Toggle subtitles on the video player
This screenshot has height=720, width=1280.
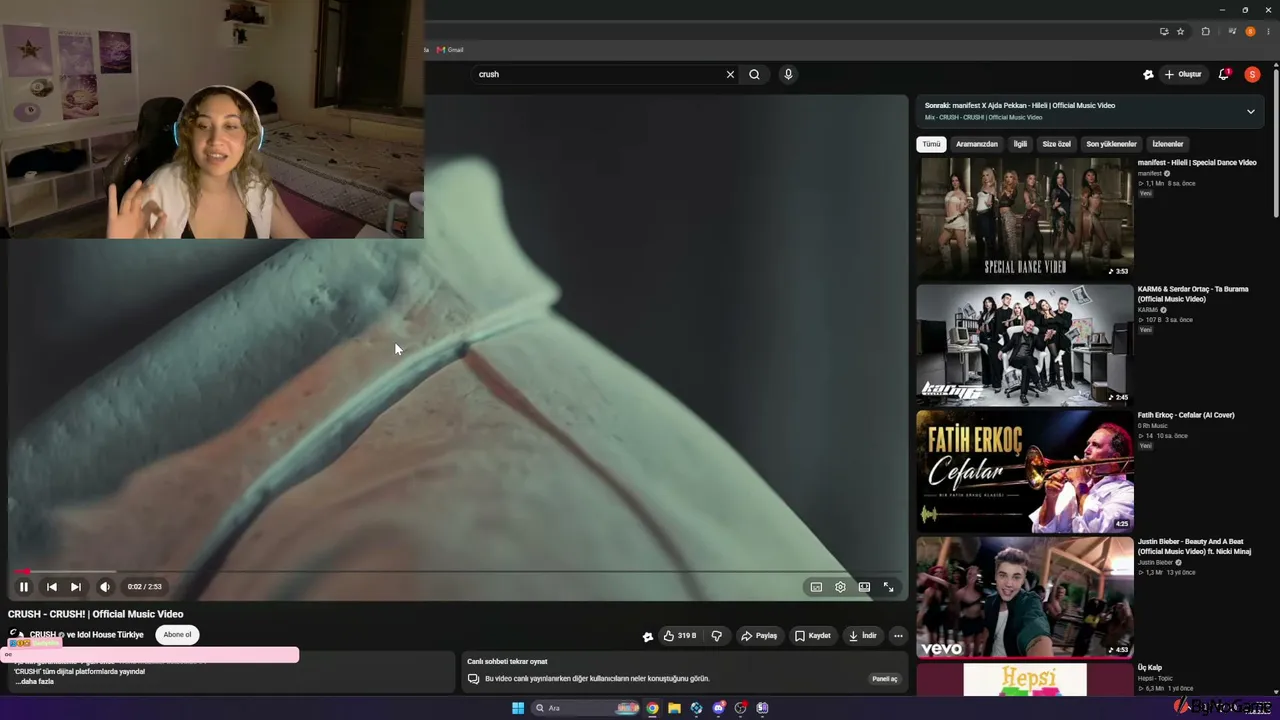(816, 587)
